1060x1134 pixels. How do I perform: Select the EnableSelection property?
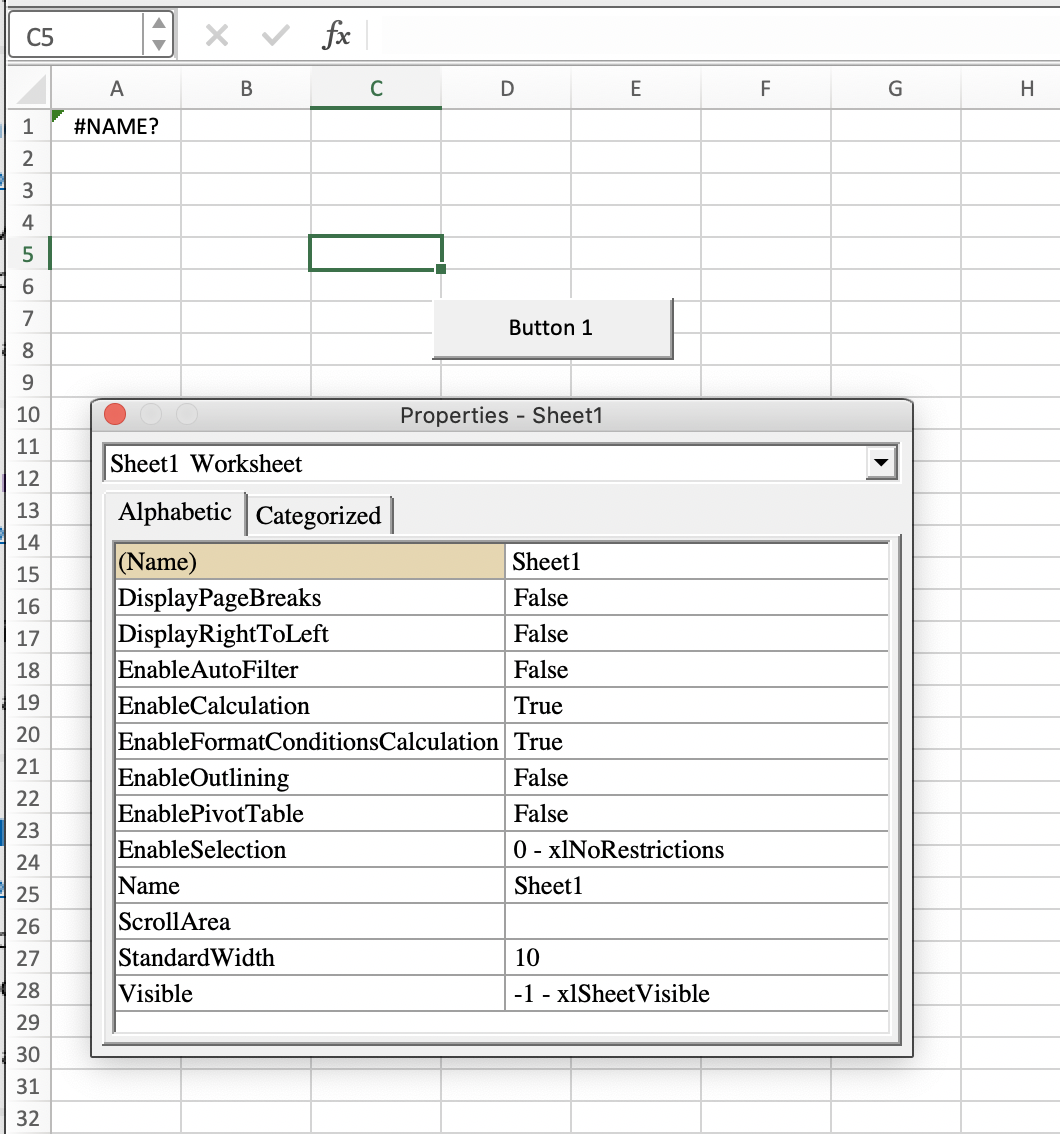309,849
